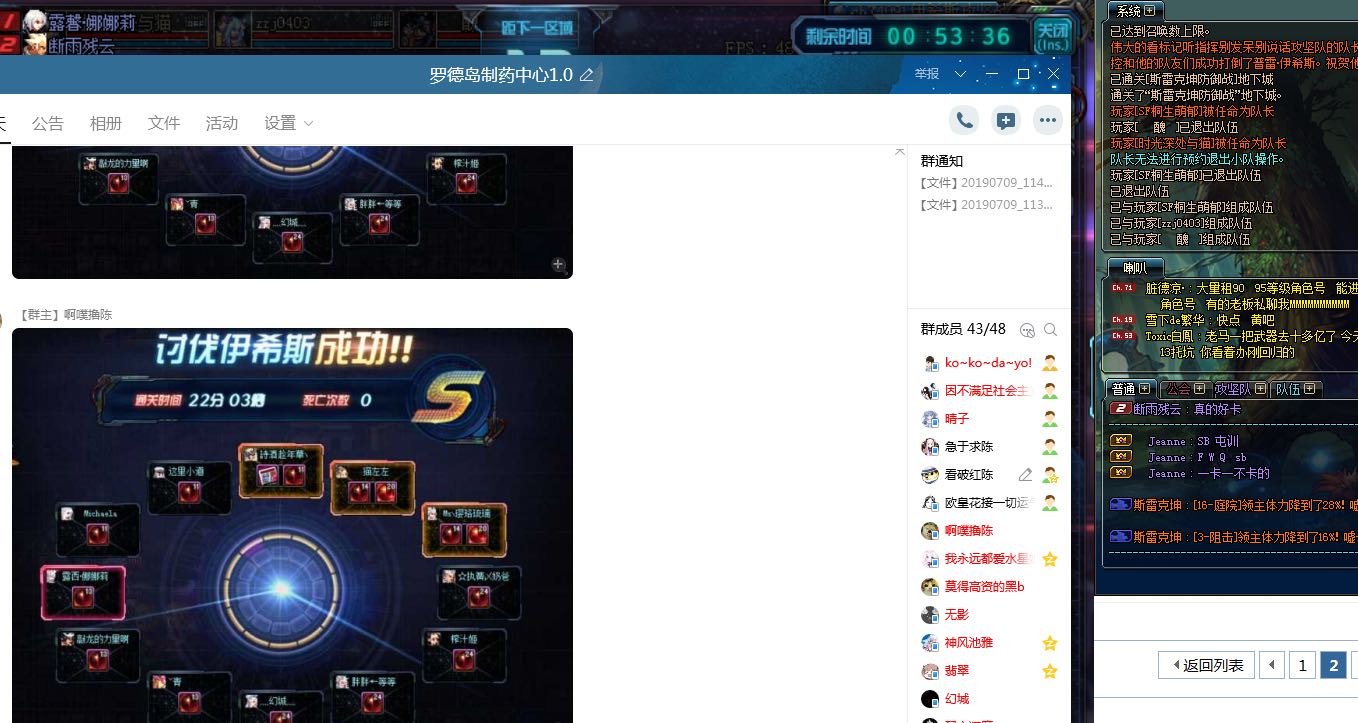This screenshot has height=723, width=1358.
Task: Click member name ko~ko~da~yo!
Action: click(x=988, y=363)
